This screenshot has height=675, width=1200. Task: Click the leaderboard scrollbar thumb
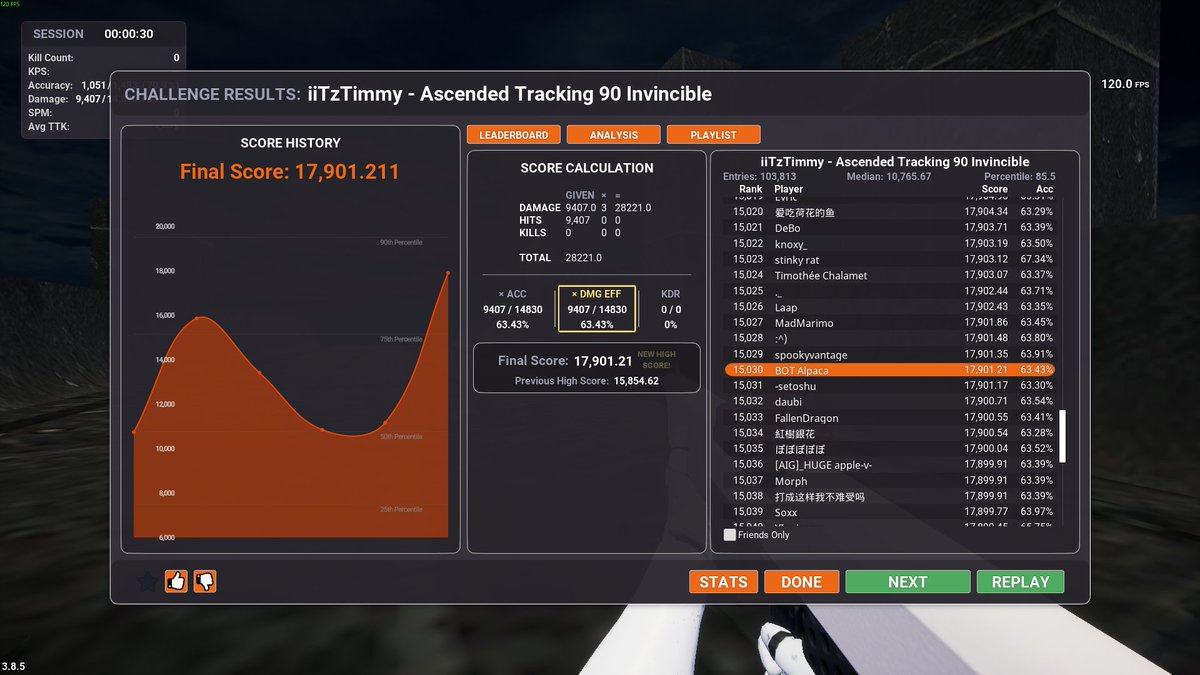(1063, 435)
